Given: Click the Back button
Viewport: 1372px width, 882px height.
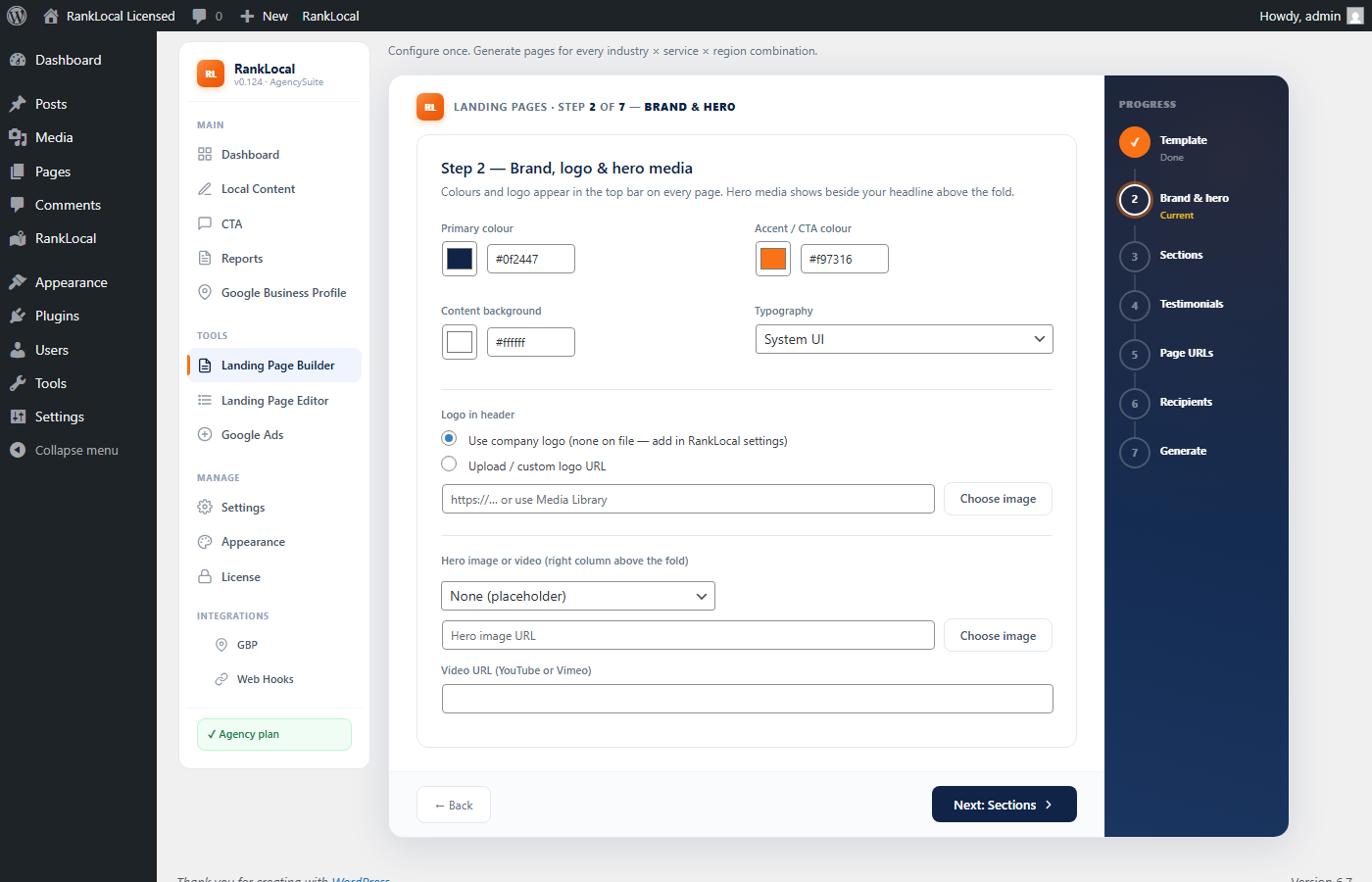Looking at the screenshot, I should click(454, 805).
